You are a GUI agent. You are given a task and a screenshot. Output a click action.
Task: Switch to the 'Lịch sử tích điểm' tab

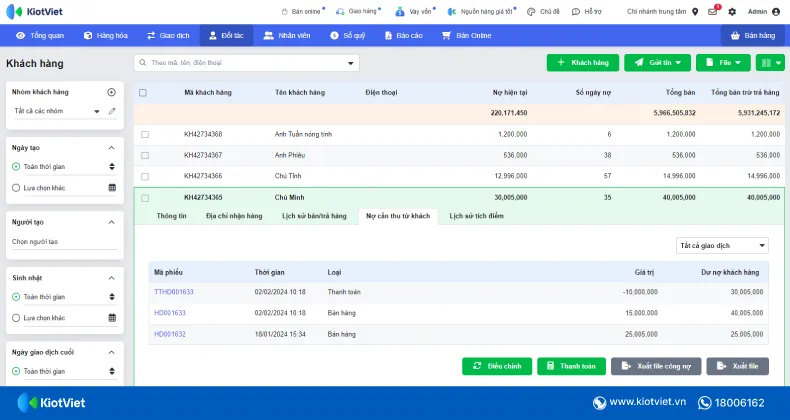[x=477, y=216]
